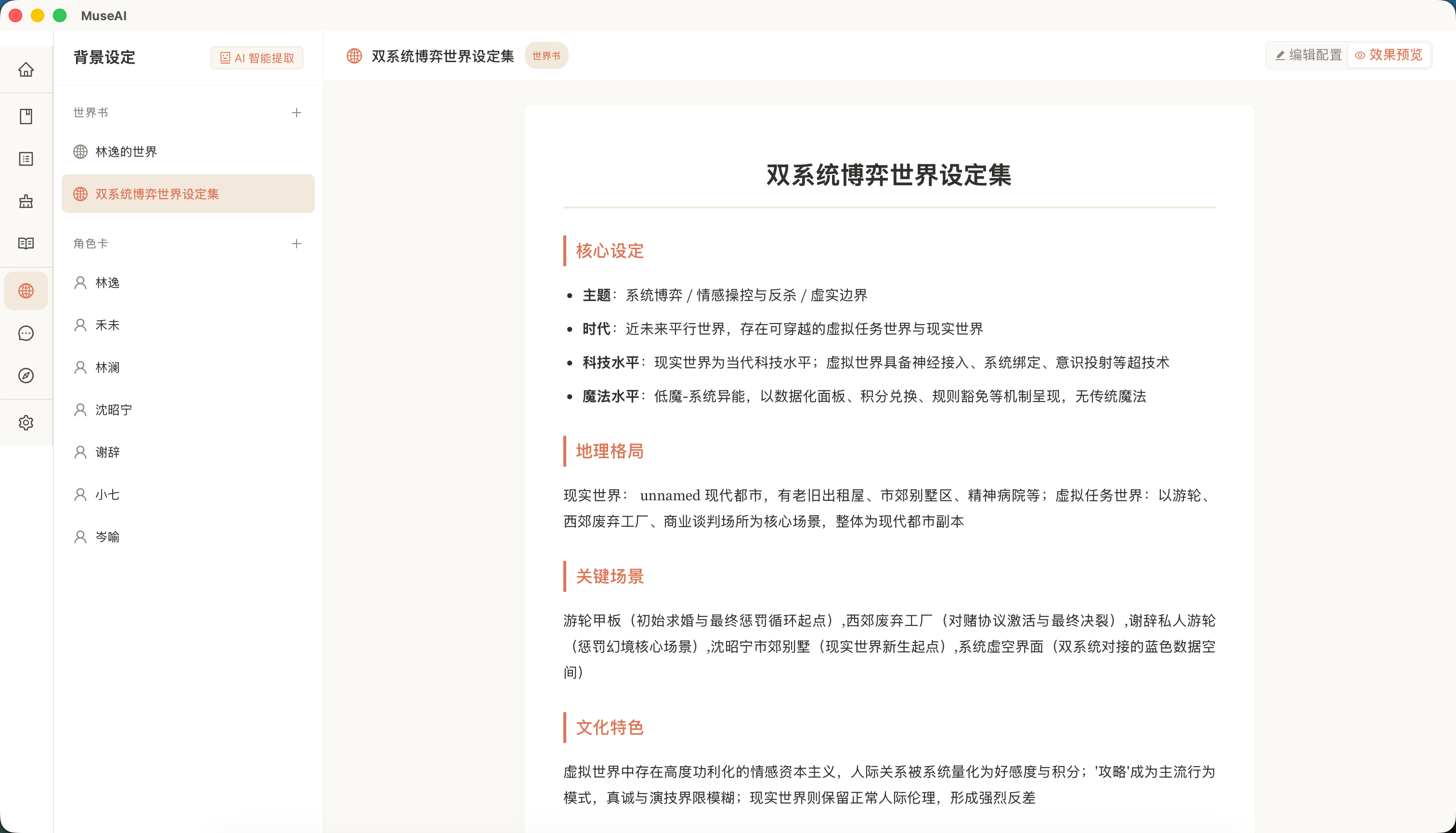The image size is (1456, 833).
Task: Add a new 角色卡 with plus icon
Action: [x=296, y=244]
